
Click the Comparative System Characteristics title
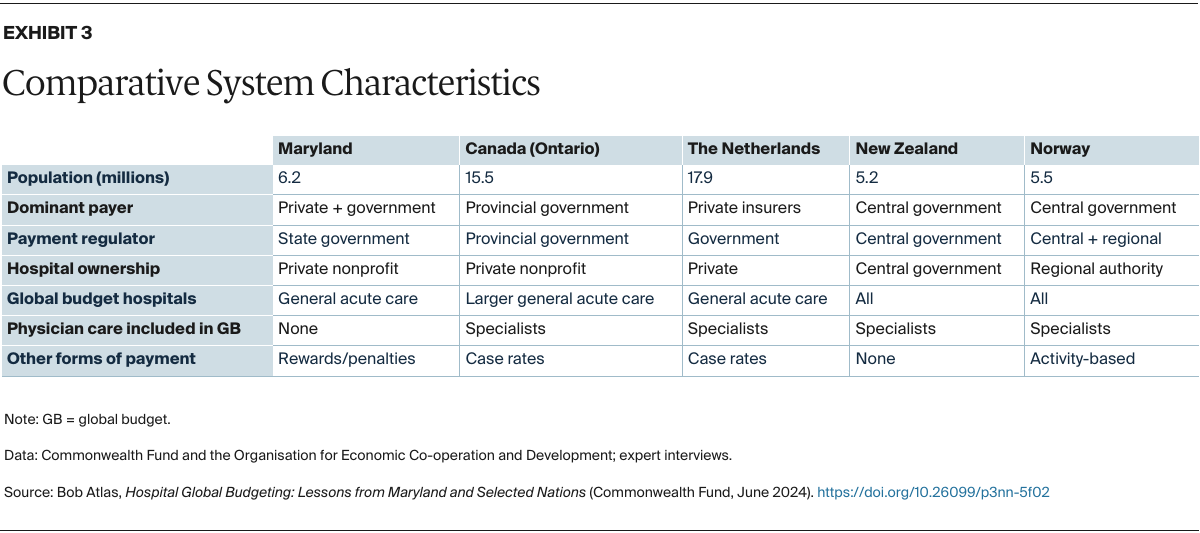[x=271, y=83]
